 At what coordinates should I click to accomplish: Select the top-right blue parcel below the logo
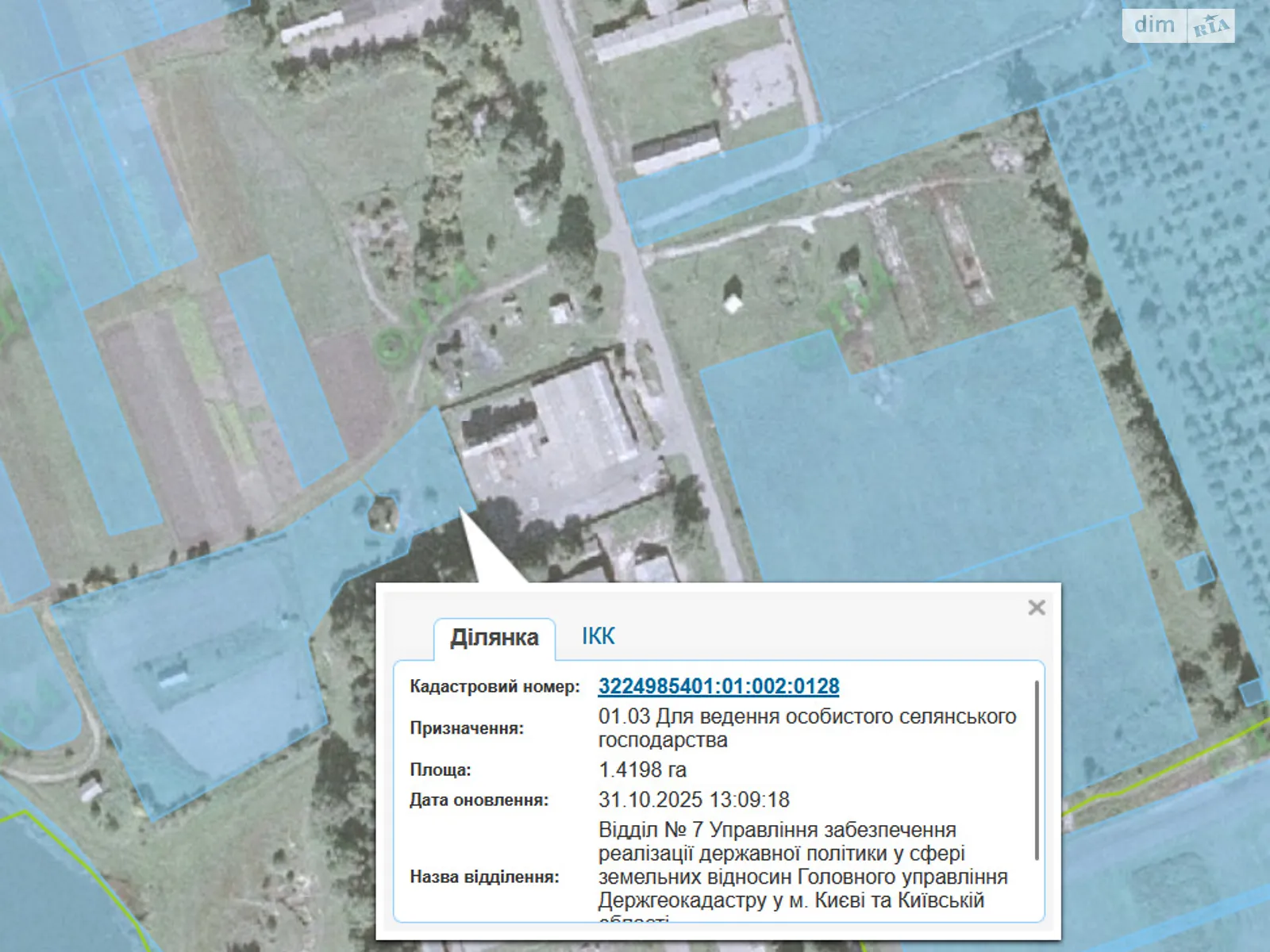[952, 56]
